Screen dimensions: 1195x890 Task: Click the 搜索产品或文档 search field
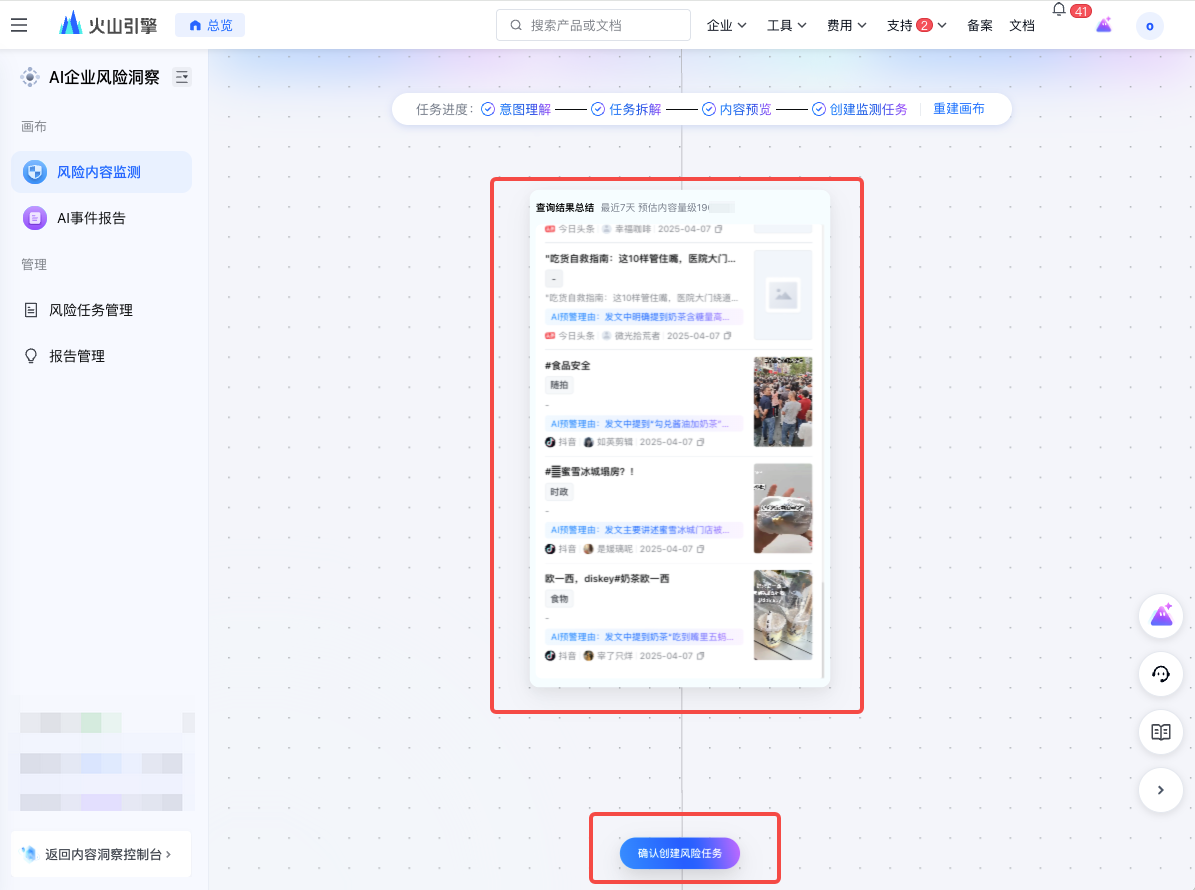pos(593,25)
